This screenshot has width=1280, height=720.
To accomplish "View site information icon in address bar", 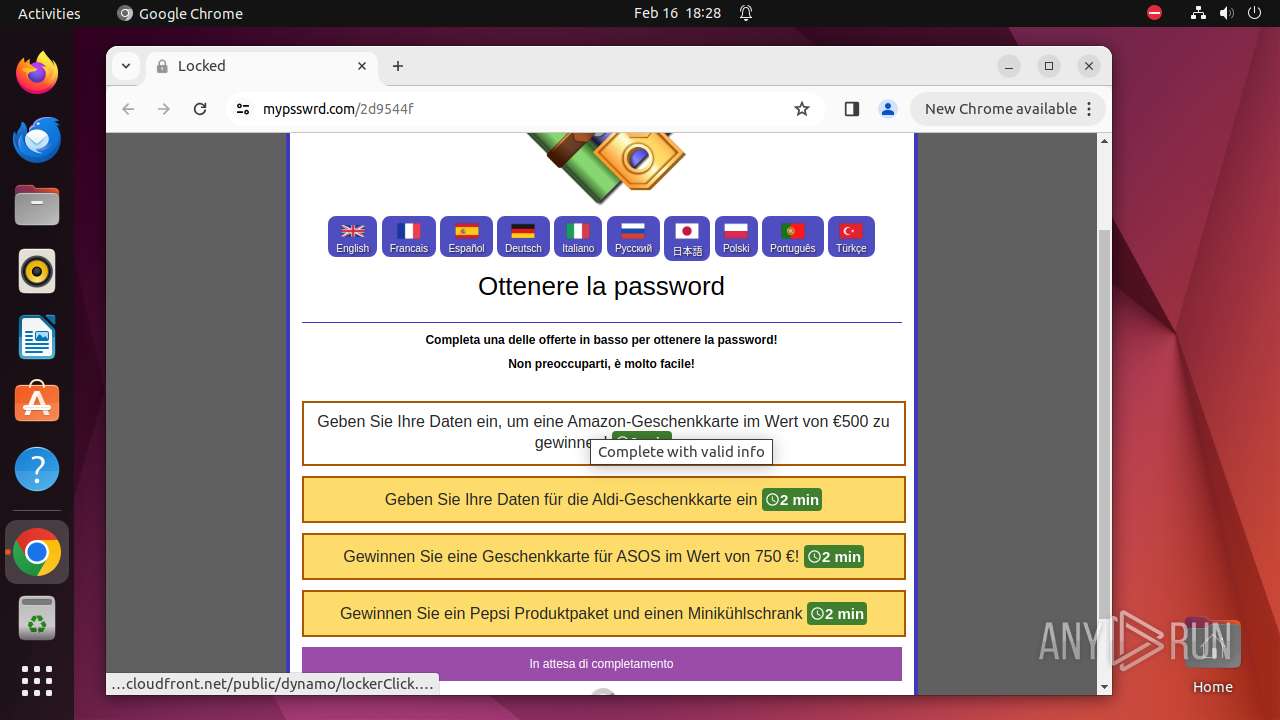I will pyautogui.click(x=243, y=109).
